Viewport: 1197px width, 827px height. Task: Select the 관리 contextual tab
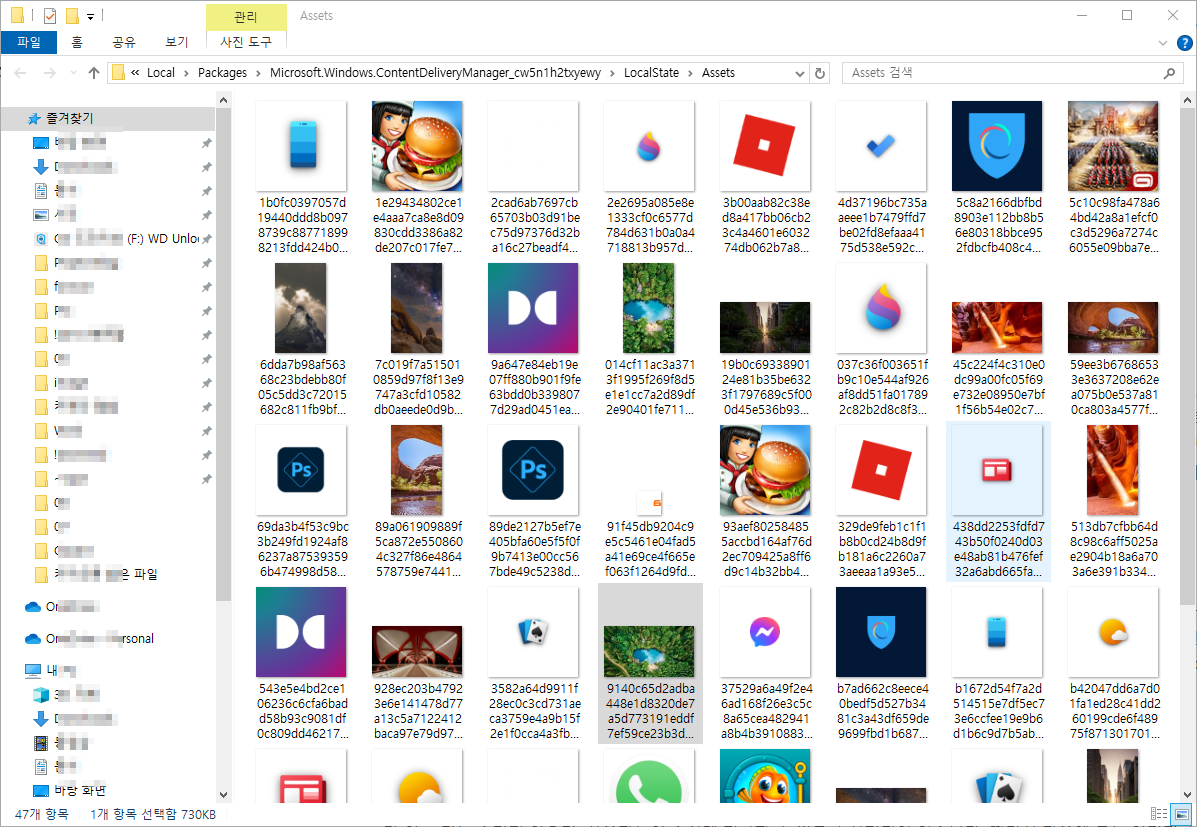coord(246,17)
